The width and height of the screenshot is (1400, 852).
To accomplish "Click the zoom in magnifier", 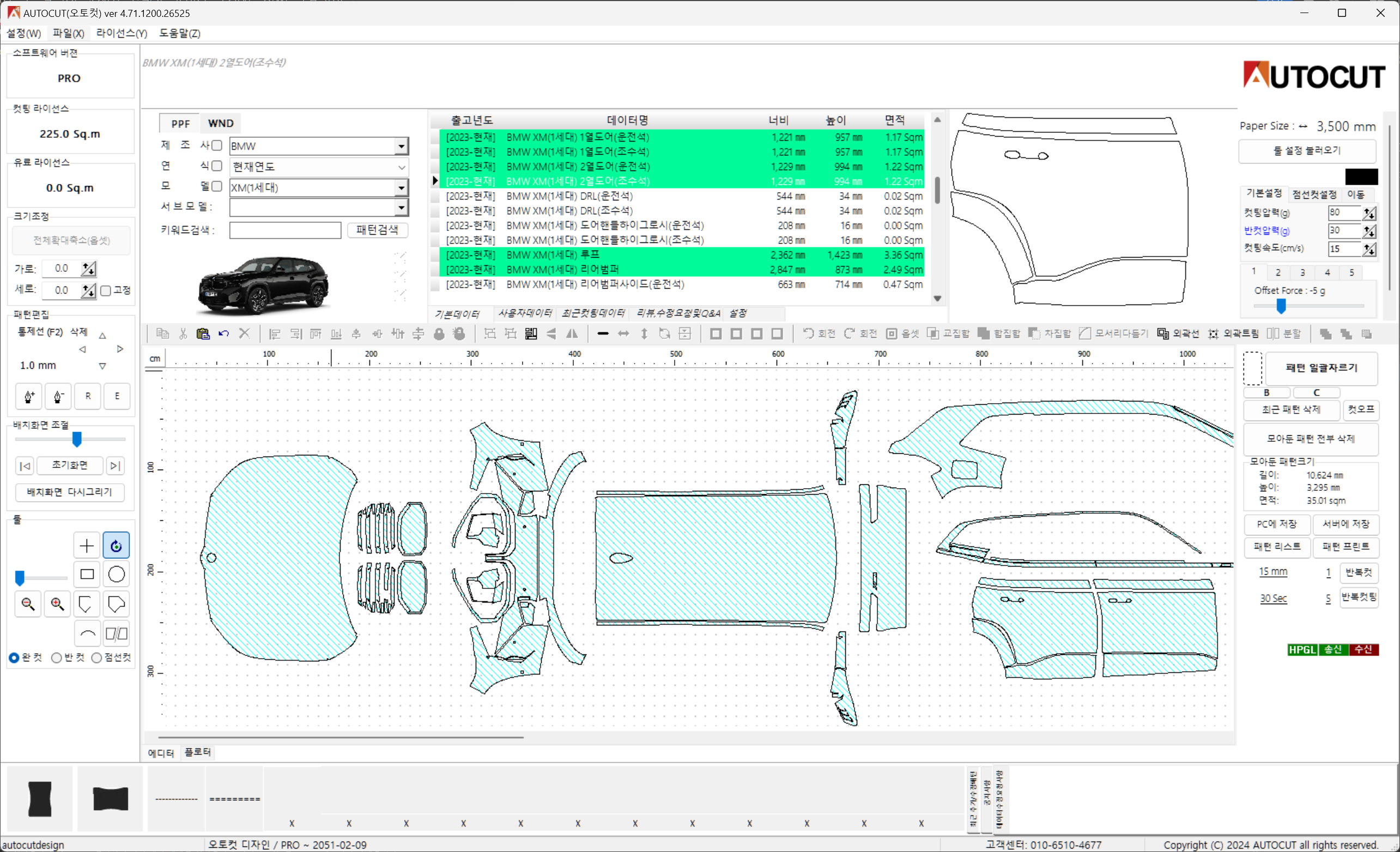I will 57,604.
